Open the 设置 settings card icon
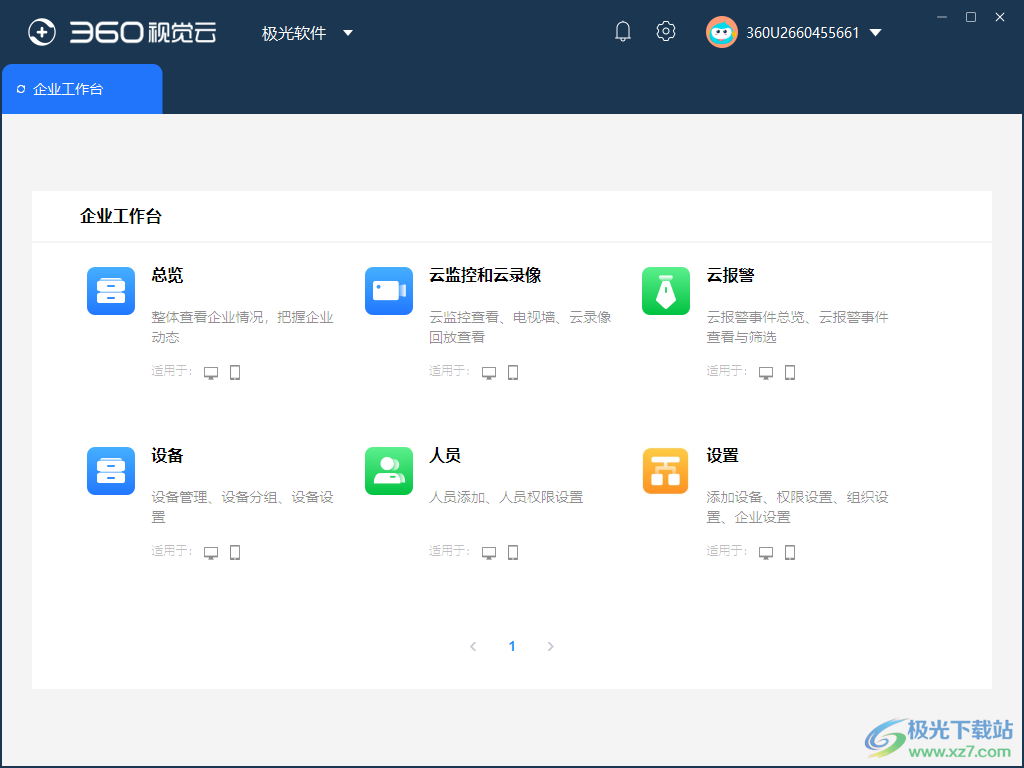This screenshot has width=1024, height=768. coord(665,470)
